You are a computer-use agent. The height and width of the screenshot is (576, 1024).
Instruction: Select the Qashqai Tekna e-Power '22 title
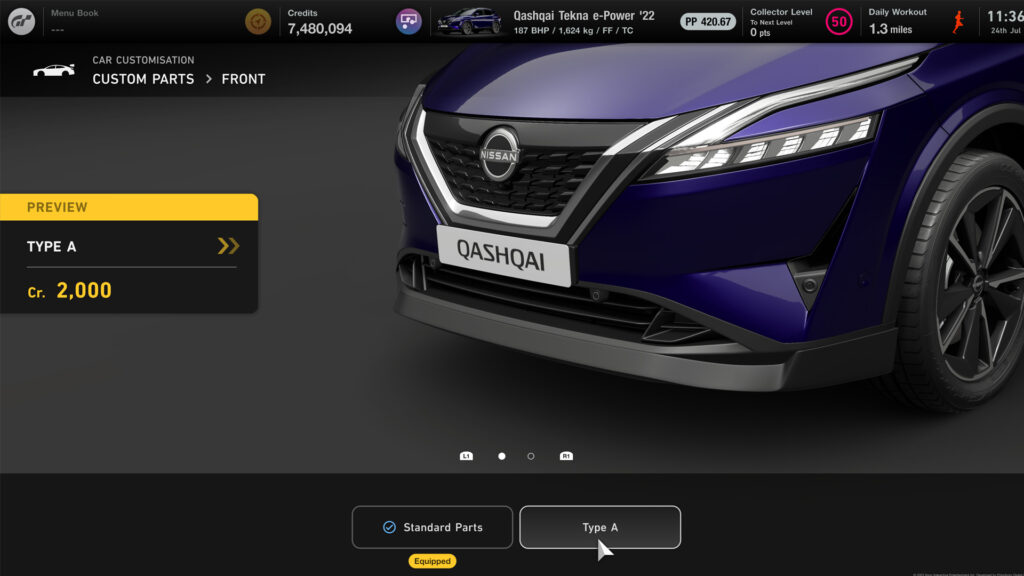583,16
